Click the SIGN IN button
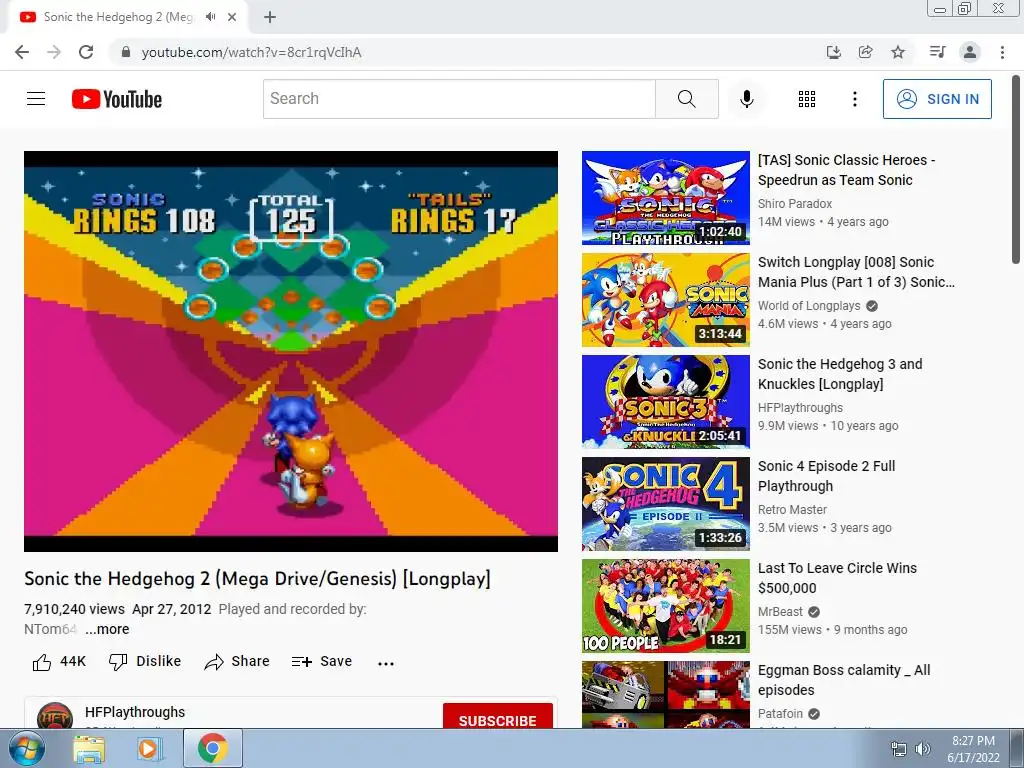 coord(937,99)
